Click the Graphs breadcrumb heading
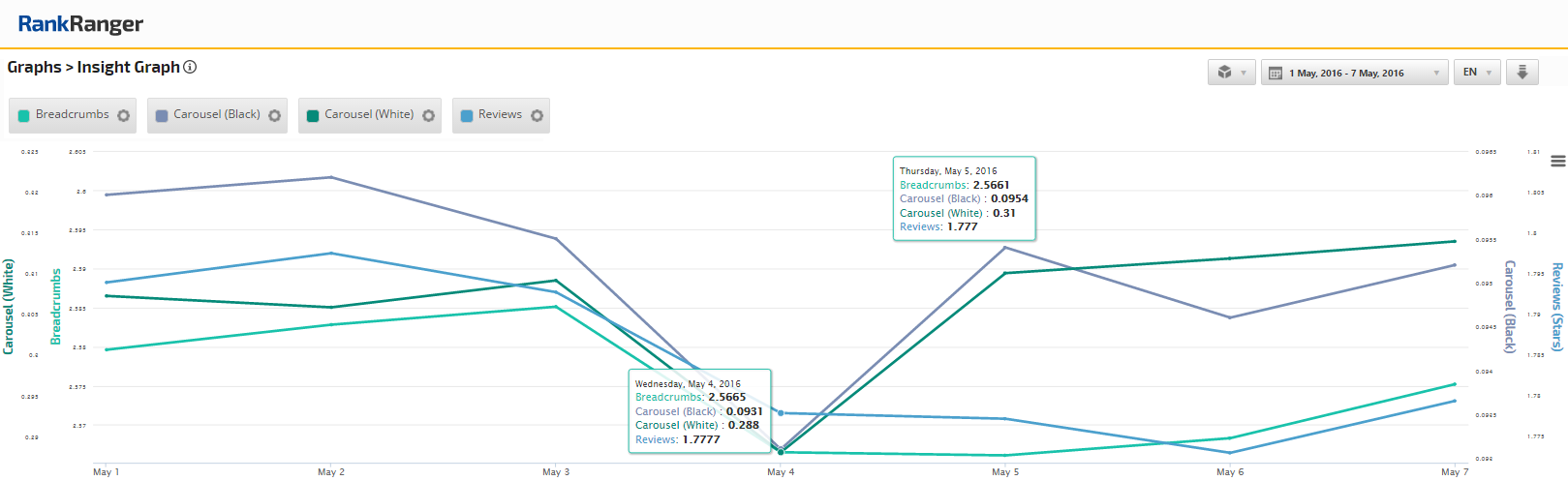Screen dimensions: 1568x481 34,67
